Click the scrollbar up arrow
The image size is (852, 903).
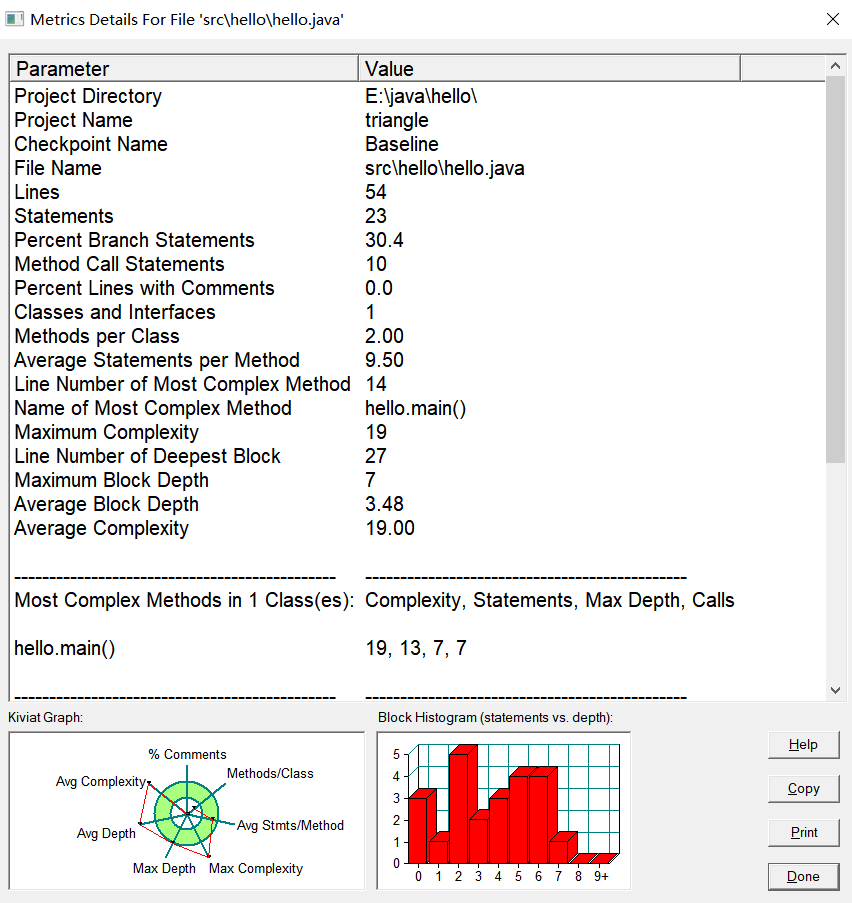pyautogui.click(x=835, y=66)
